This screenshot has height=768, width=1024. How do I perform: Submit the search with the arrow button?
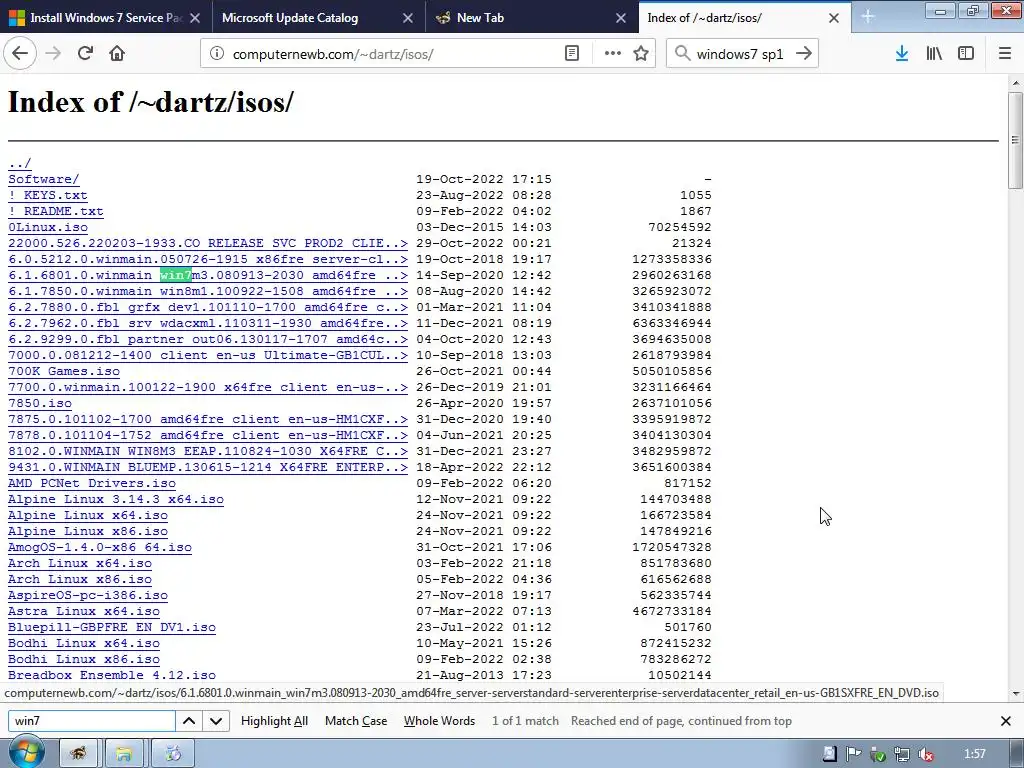(x=804, y=54)
